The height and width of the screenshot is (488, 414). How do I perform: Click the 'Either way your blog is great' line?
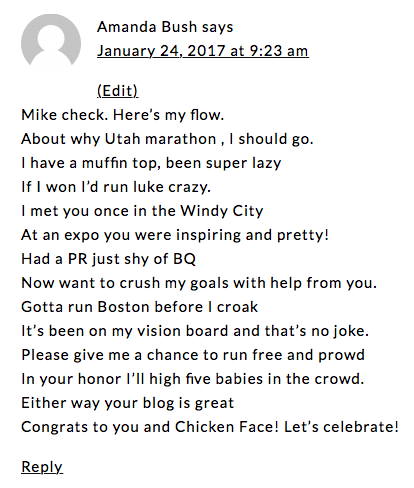click(x=128, y=403)
